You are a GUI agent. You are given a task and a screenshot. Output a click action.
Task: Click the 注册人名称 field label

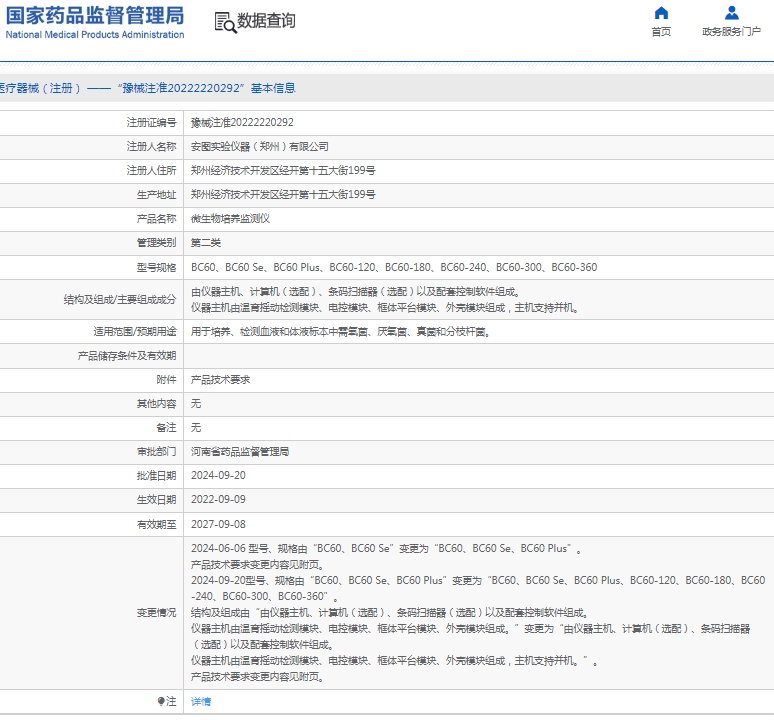coord(152,147)
